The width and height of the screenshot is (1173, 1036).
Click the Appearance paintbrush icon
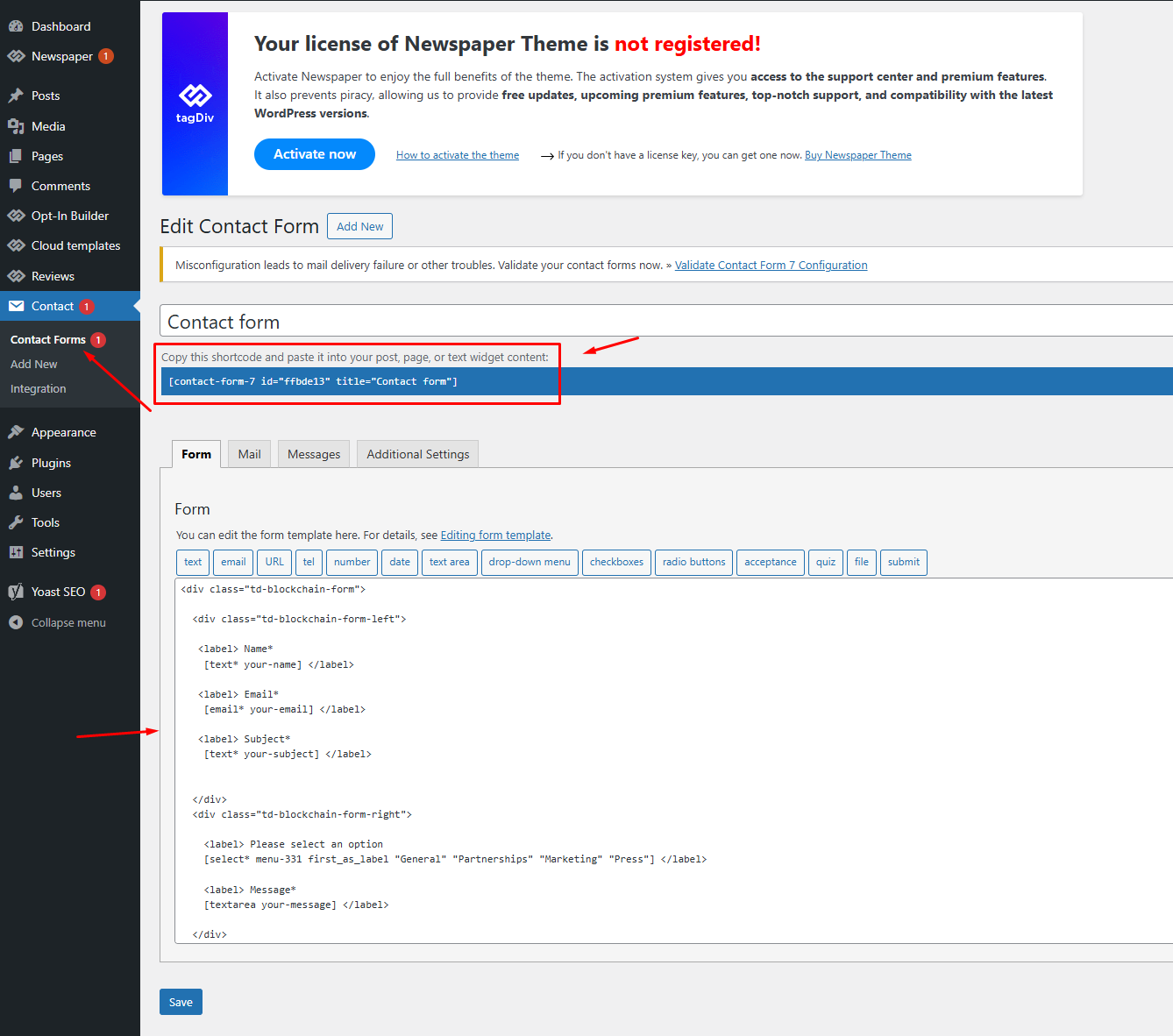click(16, 432)
